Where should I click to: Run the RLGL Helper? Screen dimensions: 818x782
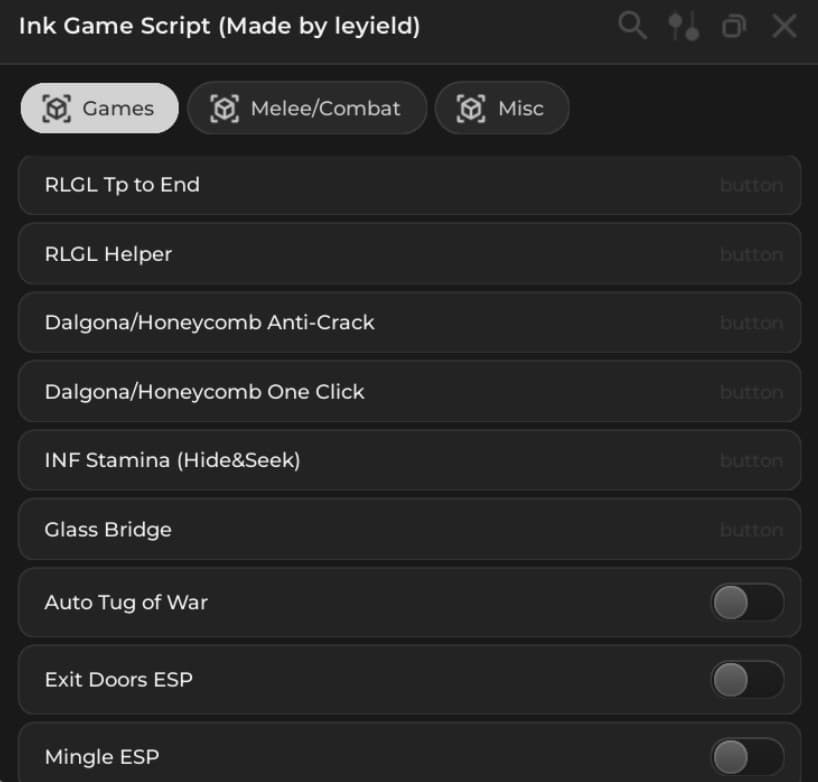409,254
